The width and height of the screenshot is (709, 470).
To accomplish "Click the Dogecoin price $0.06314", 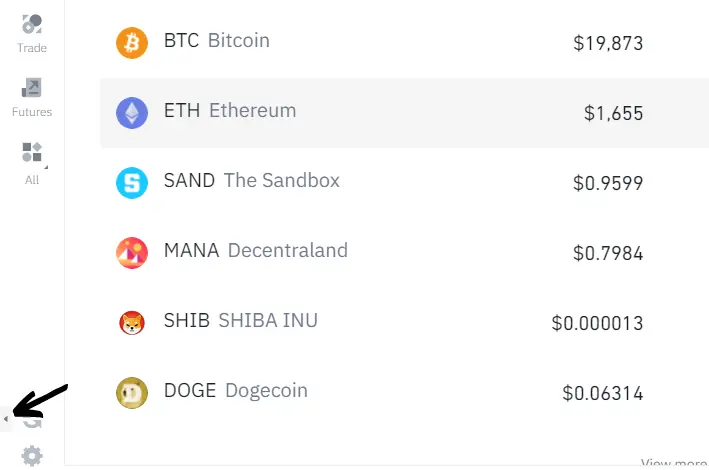I will coord(603,393).
